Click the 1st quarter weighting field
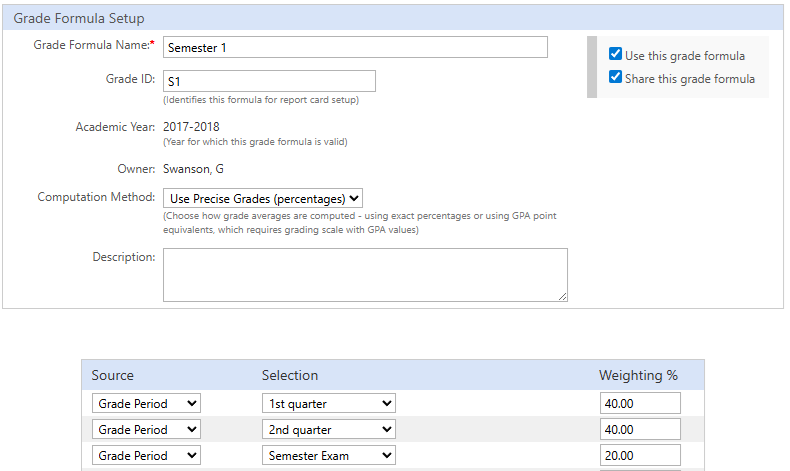Screen dimensions: 790x471 [640, 403]
